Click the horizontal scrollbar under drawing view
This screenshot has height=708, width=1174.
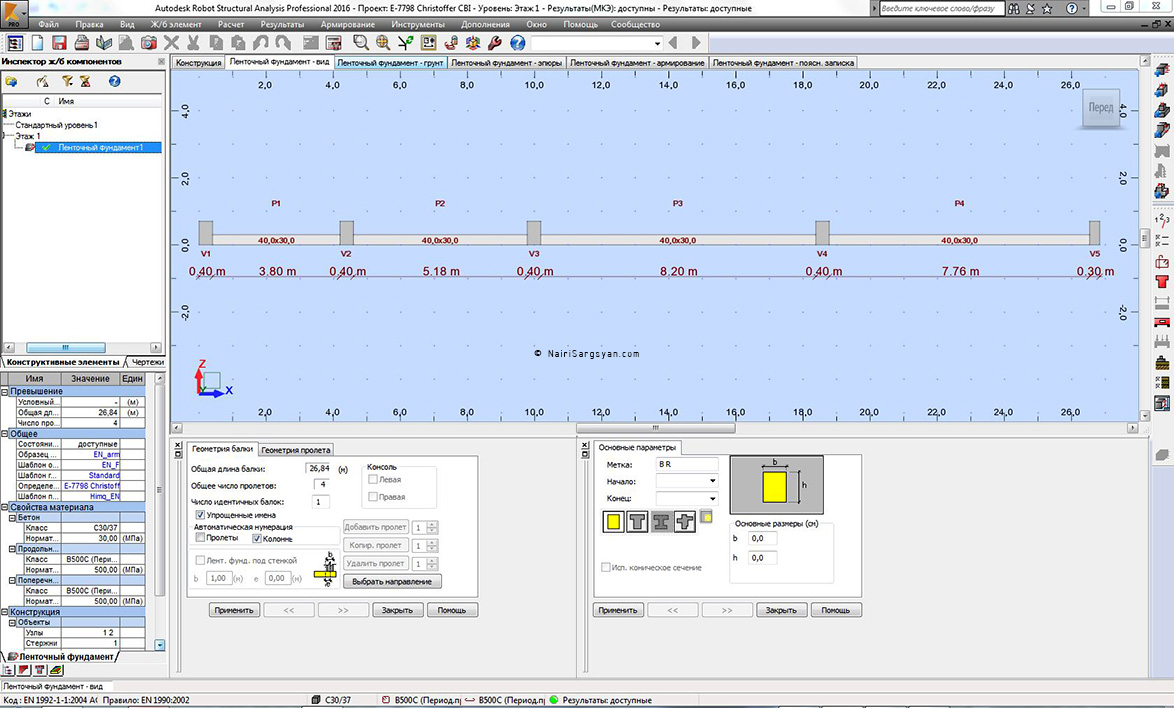coord(655,428)
